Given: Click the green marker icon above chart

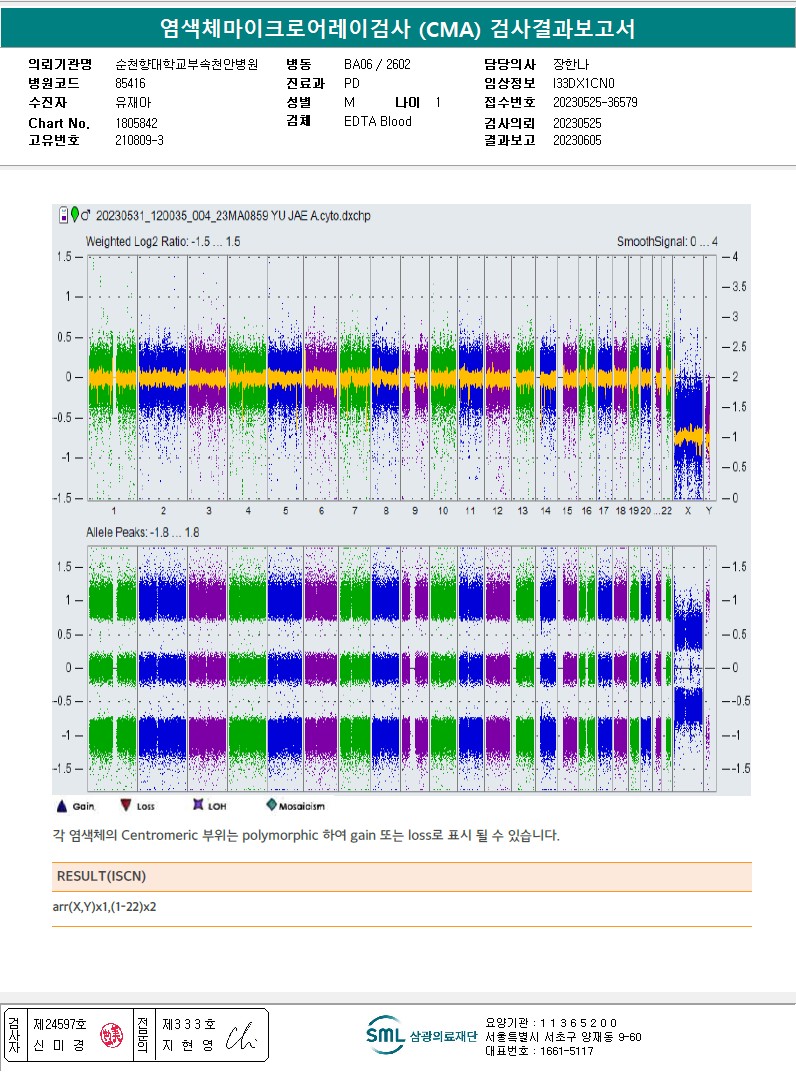Looking at the screenshot, I should tap(75, 215).
